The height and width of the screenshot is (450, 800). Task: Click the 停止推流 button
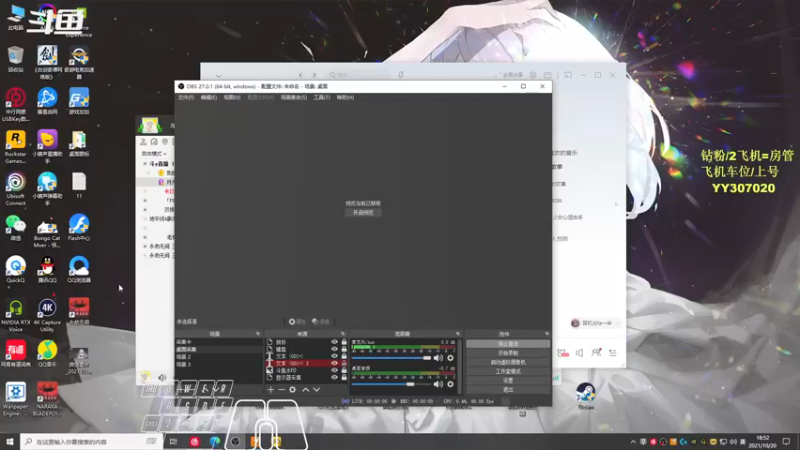[508, 344]
